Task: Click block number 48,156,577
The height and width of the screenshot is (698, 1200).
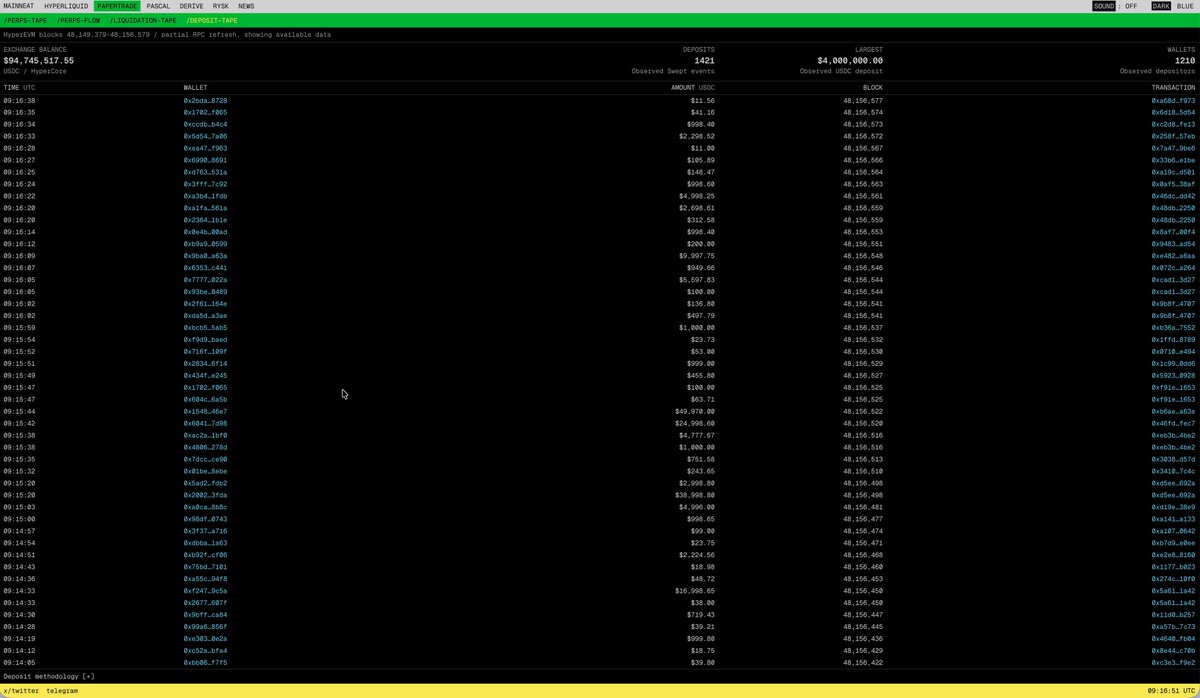Action: tap(863, 101)
